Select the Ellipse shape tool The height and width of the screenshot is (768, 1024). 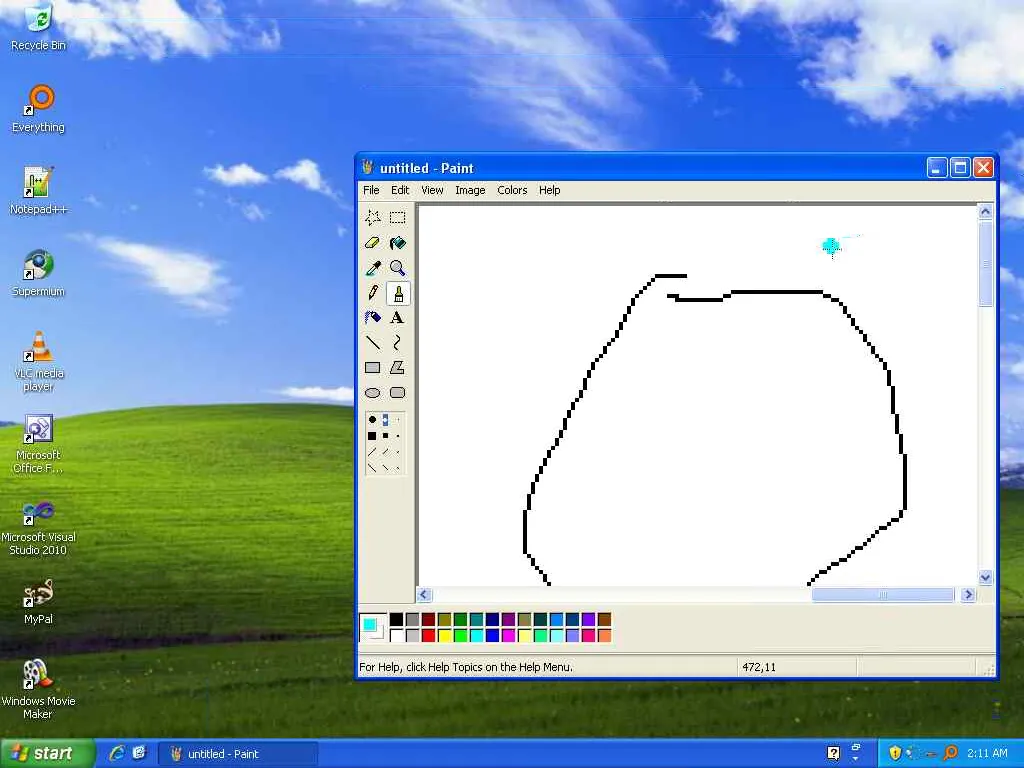point(373,392)
